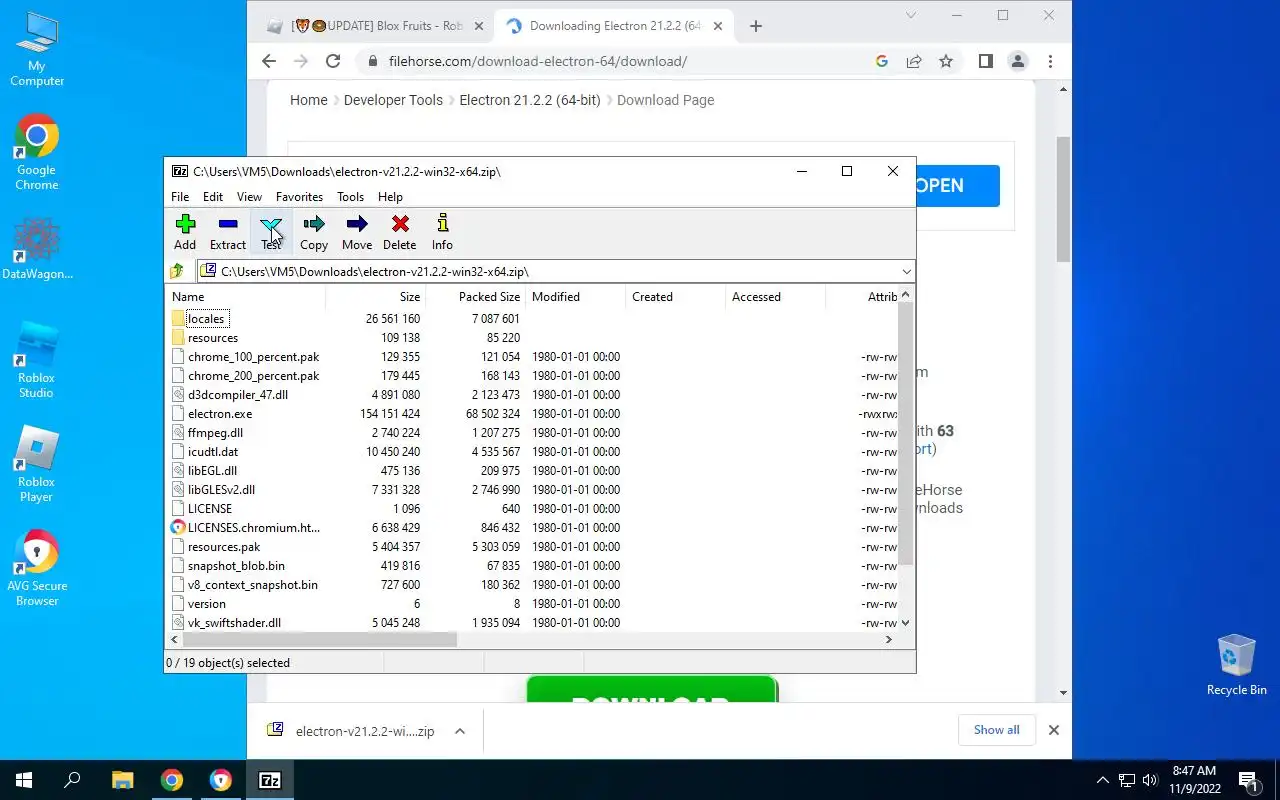Click the share page icon in Chrome
The height and width of the screenshot is (800, 1280).
(x=914, y=61)
